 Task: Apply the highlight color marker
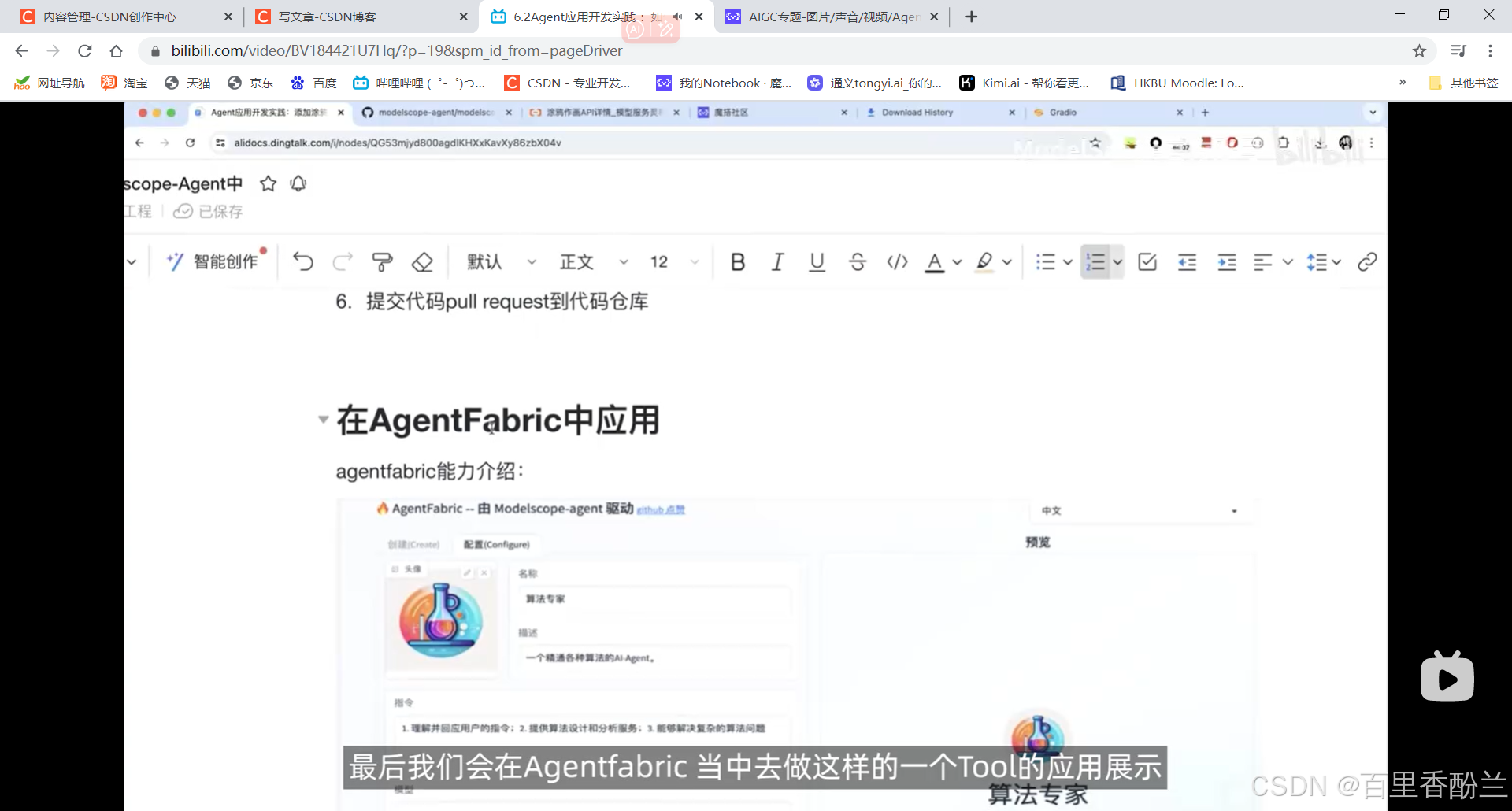coord(984,261)
